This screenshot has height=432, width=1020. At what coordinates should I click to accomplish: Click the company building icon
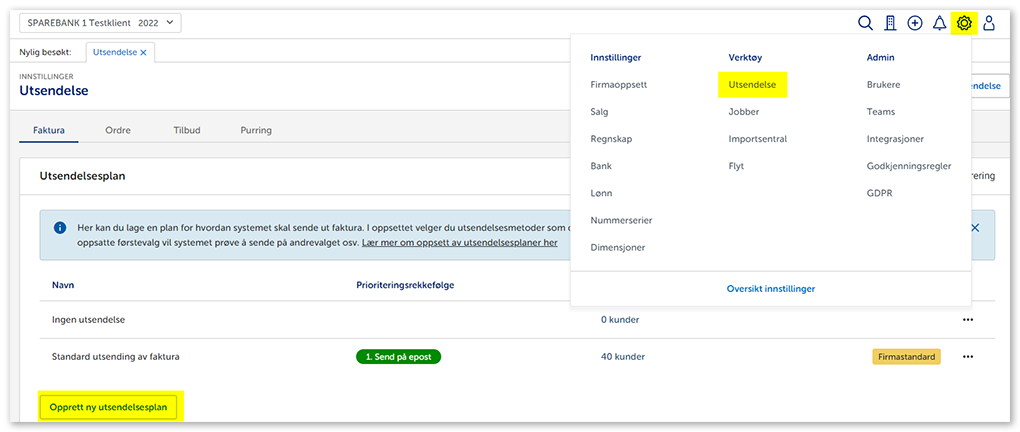click(x=890, y=23)
